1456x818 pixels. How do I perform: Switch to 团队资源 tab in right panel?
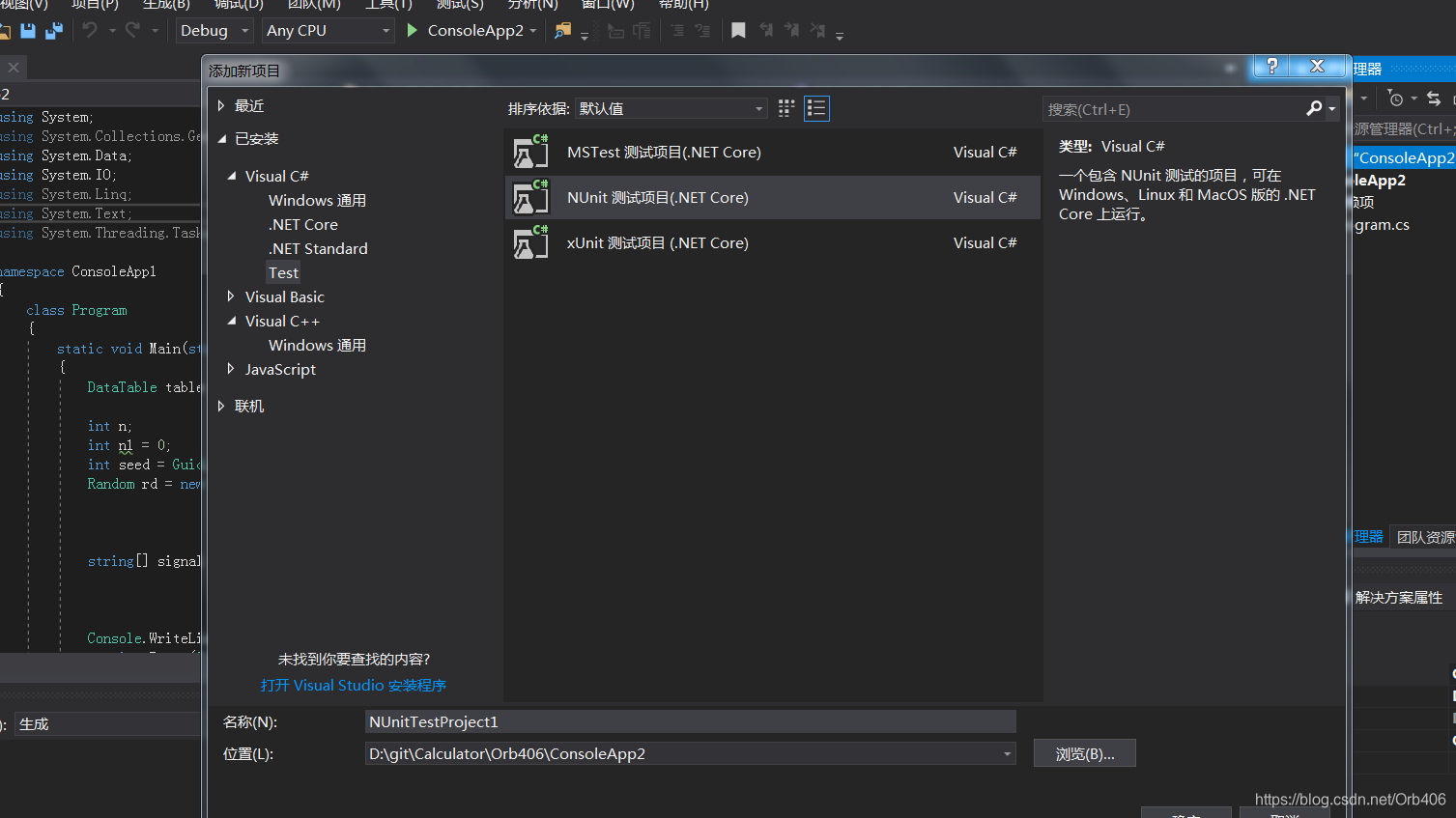tap(1425, 537)
